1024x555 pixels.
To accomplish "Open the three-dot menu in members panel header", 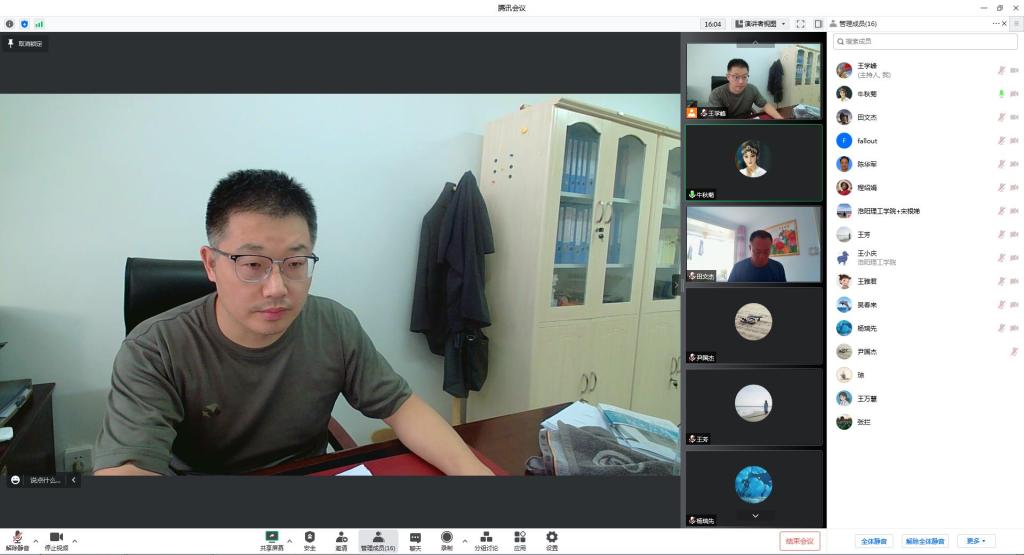I will click(996, 23).
